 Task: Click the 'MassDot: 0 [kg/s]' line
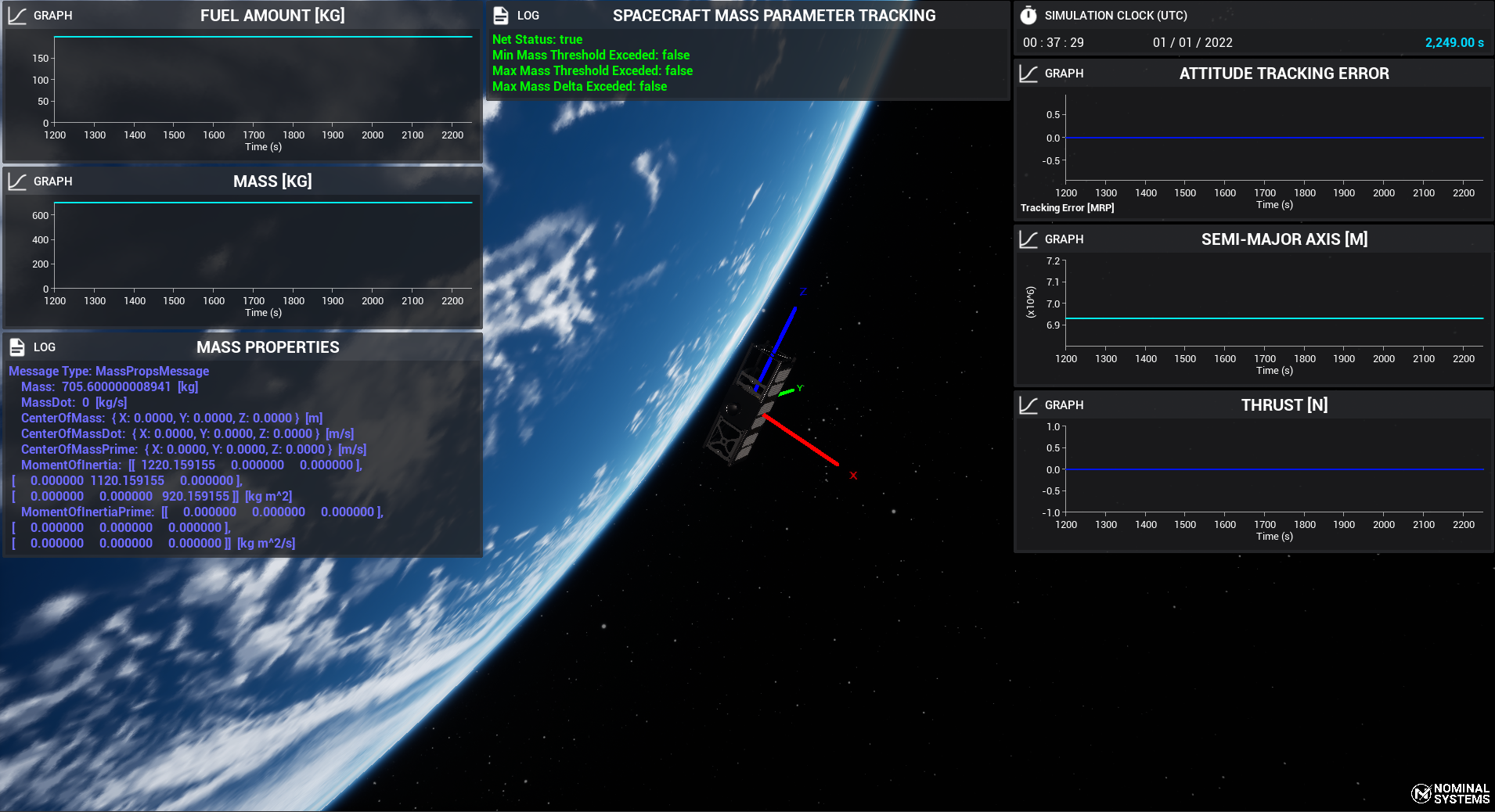coord(74,402)
